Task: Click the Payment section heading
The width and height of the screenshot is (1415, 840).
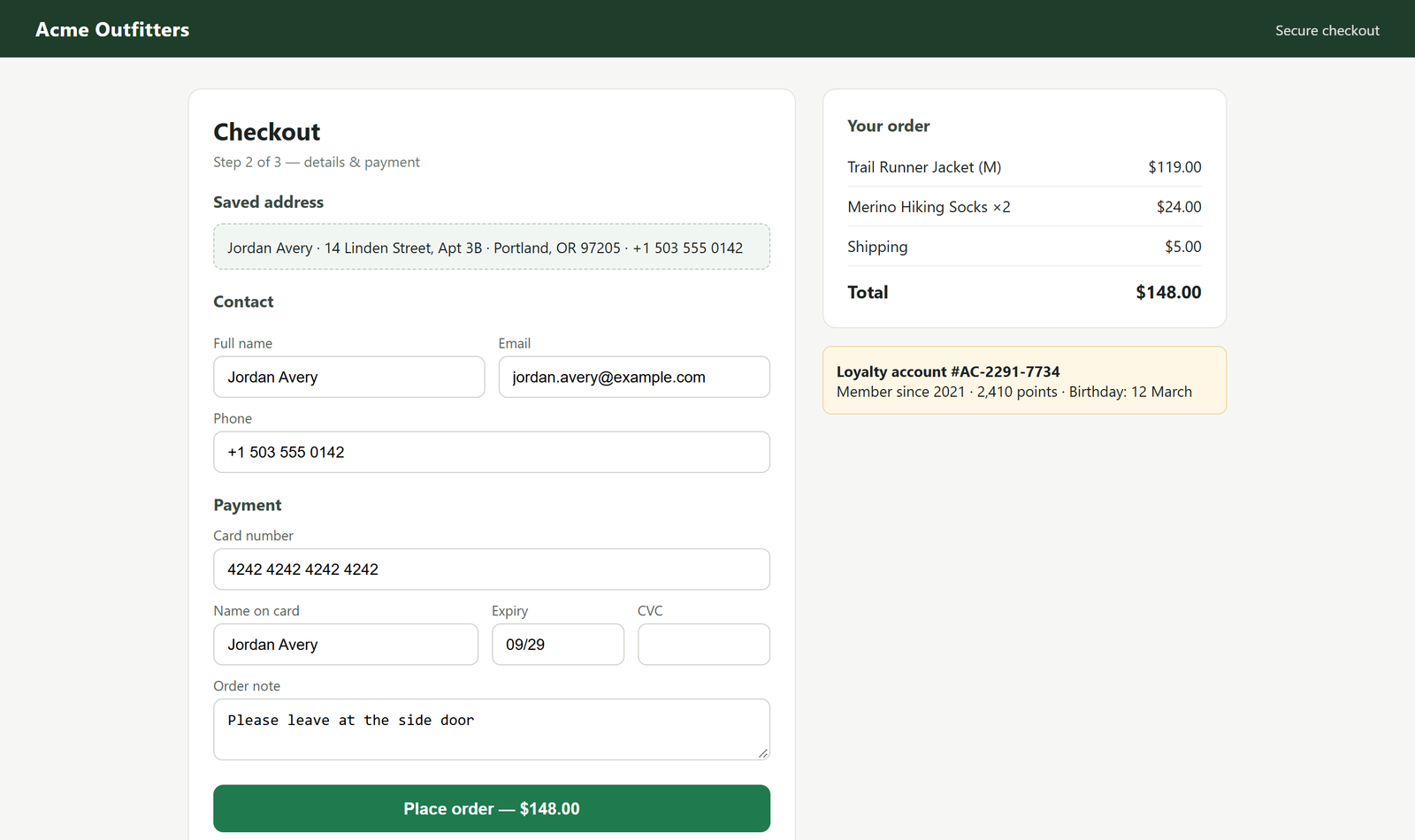Action: pos(247,505)
